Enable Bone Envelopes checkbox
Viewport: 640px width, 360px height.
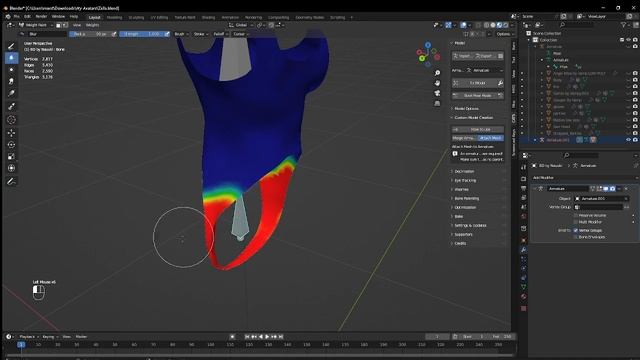(x=576, y=237)
